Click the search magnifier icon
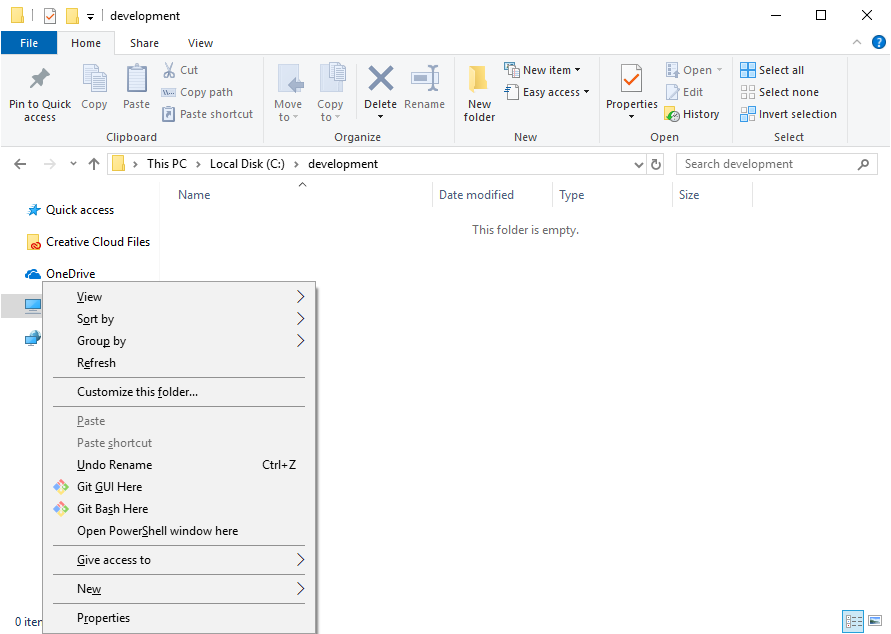This screenshot has height=634, width=891. (863, 164)
